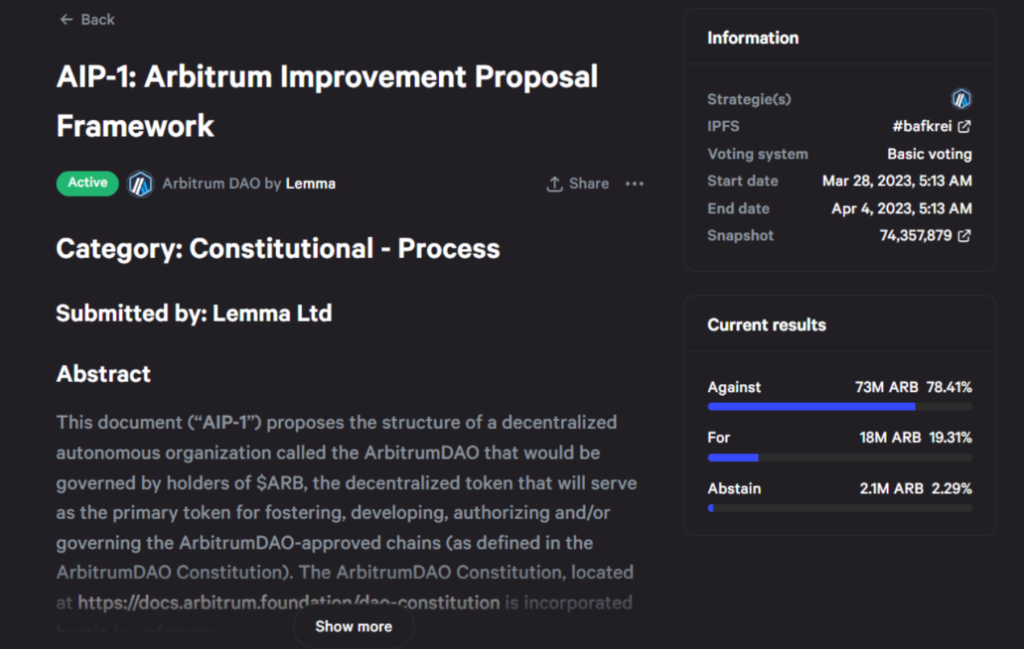Click the 2.1M ARB 2.29% Abstain value
Viewport: 1024px width, 649px height.
pos(916,488)
